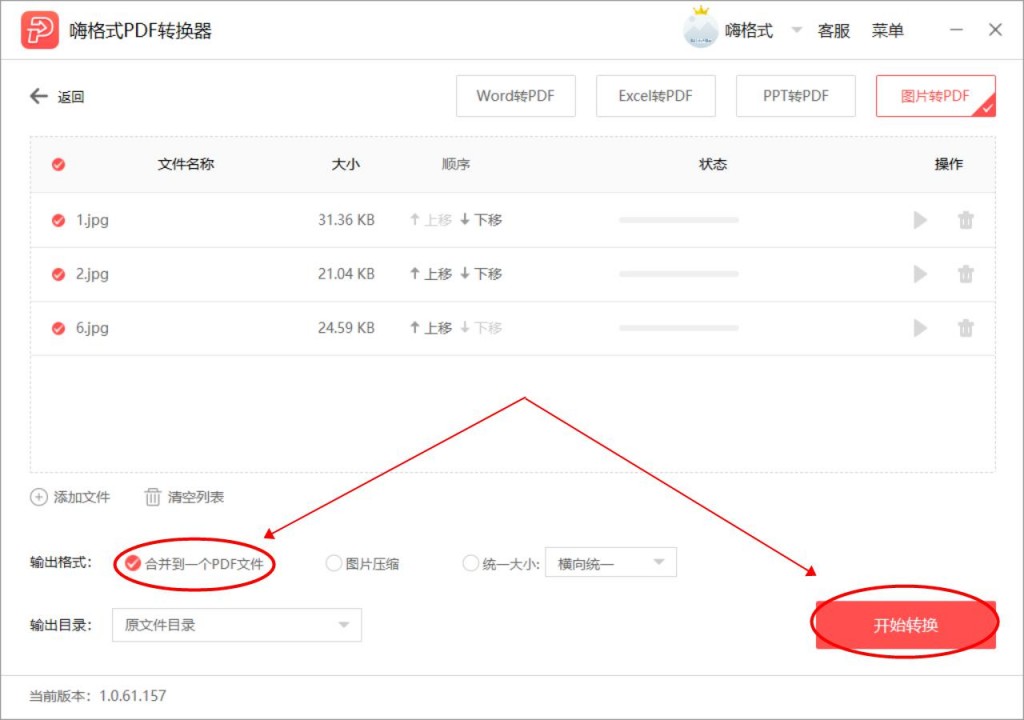Close the converter window

995,30
